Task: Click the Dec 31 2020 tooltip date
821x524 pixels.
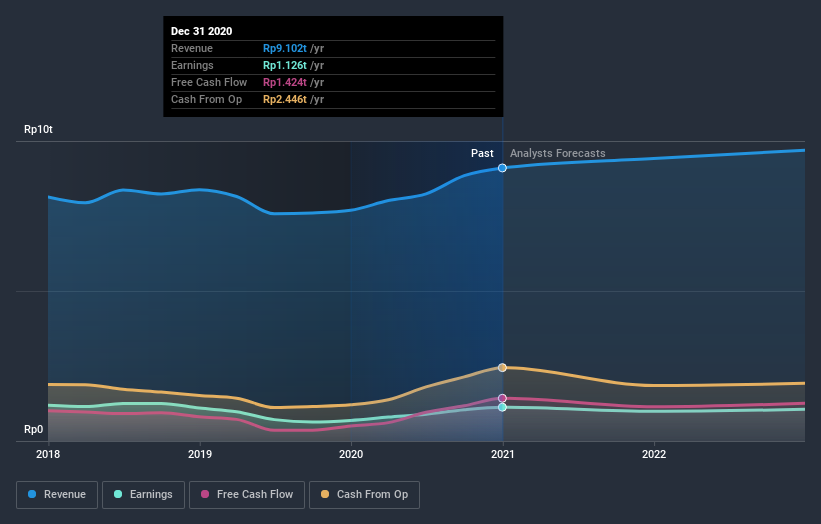Action: coord(202,31)
